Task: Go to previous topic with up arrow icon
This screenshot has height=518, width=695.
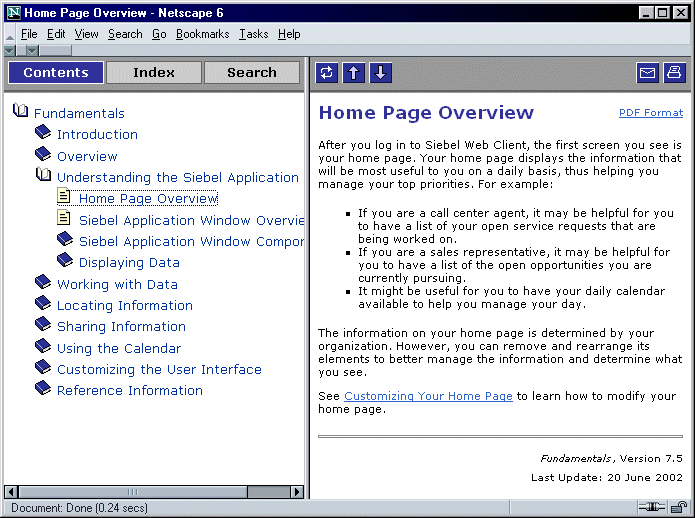Action: click(354, 73)
